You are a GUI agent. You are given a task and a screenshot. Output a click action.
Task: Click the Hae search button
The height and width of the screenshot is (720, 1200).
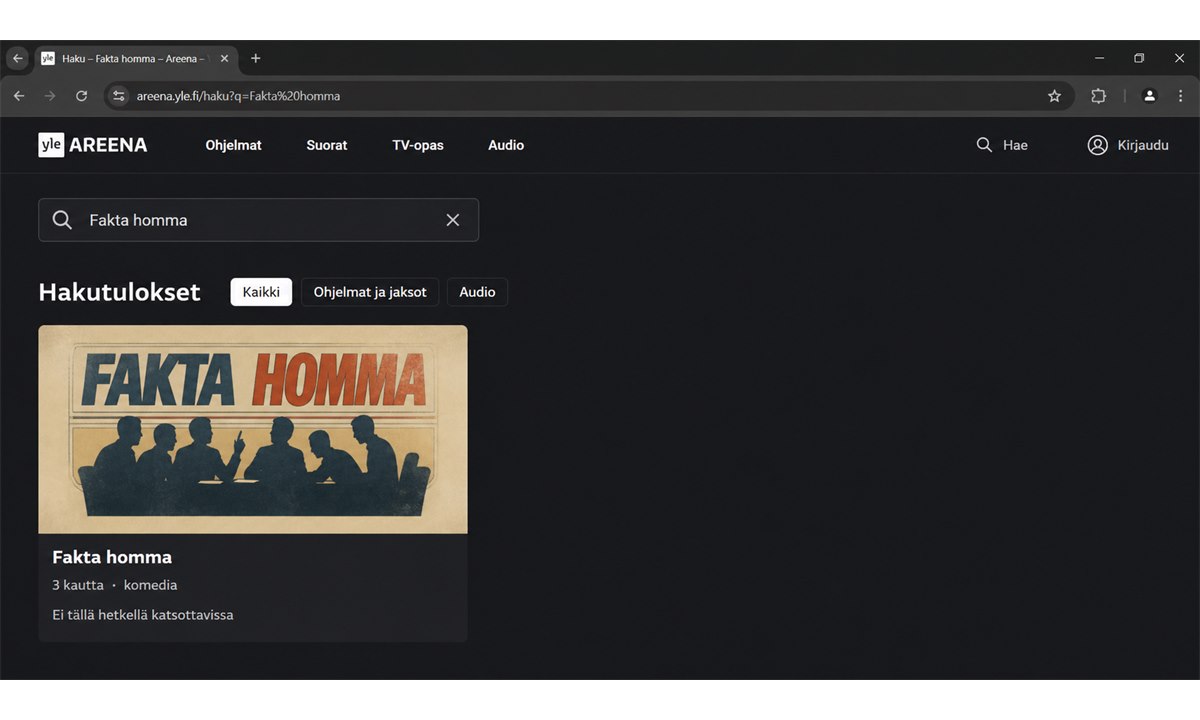(x=1002, y=145)
